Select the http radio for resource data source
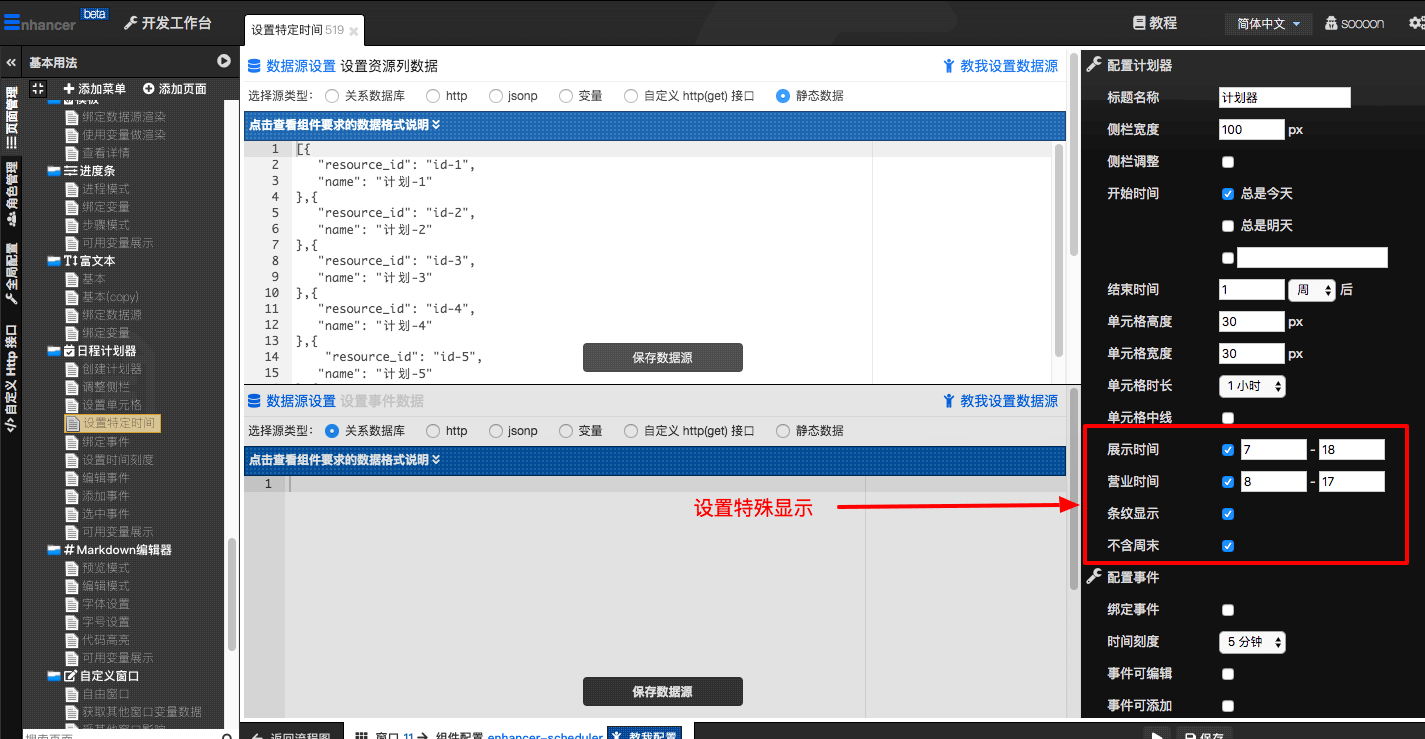The height and width of the screenshot is (739, 1425). [432, 96]
